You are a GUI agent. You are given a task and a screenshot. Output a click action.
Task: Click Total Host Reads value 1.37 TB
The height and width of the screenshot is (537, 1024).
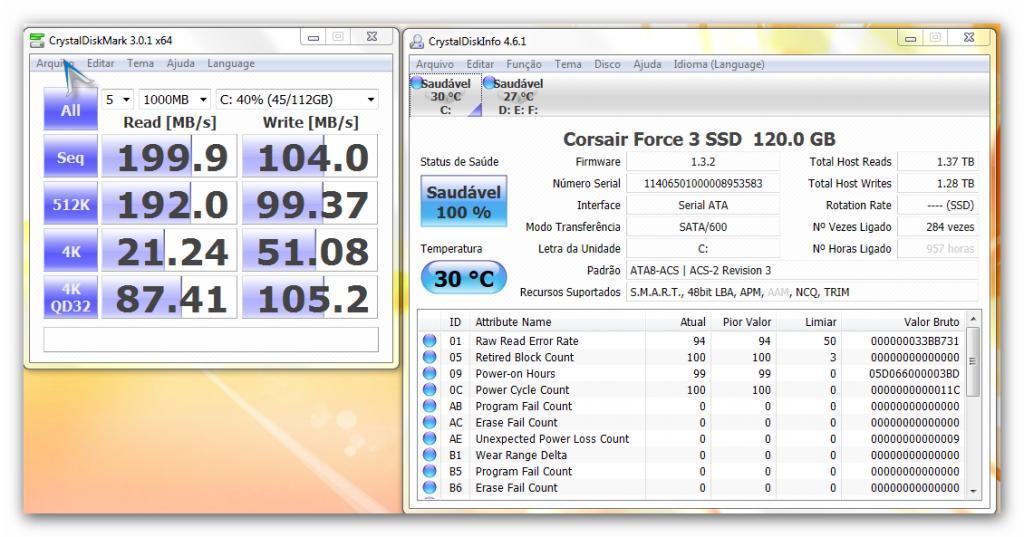[x=938, y=161]
